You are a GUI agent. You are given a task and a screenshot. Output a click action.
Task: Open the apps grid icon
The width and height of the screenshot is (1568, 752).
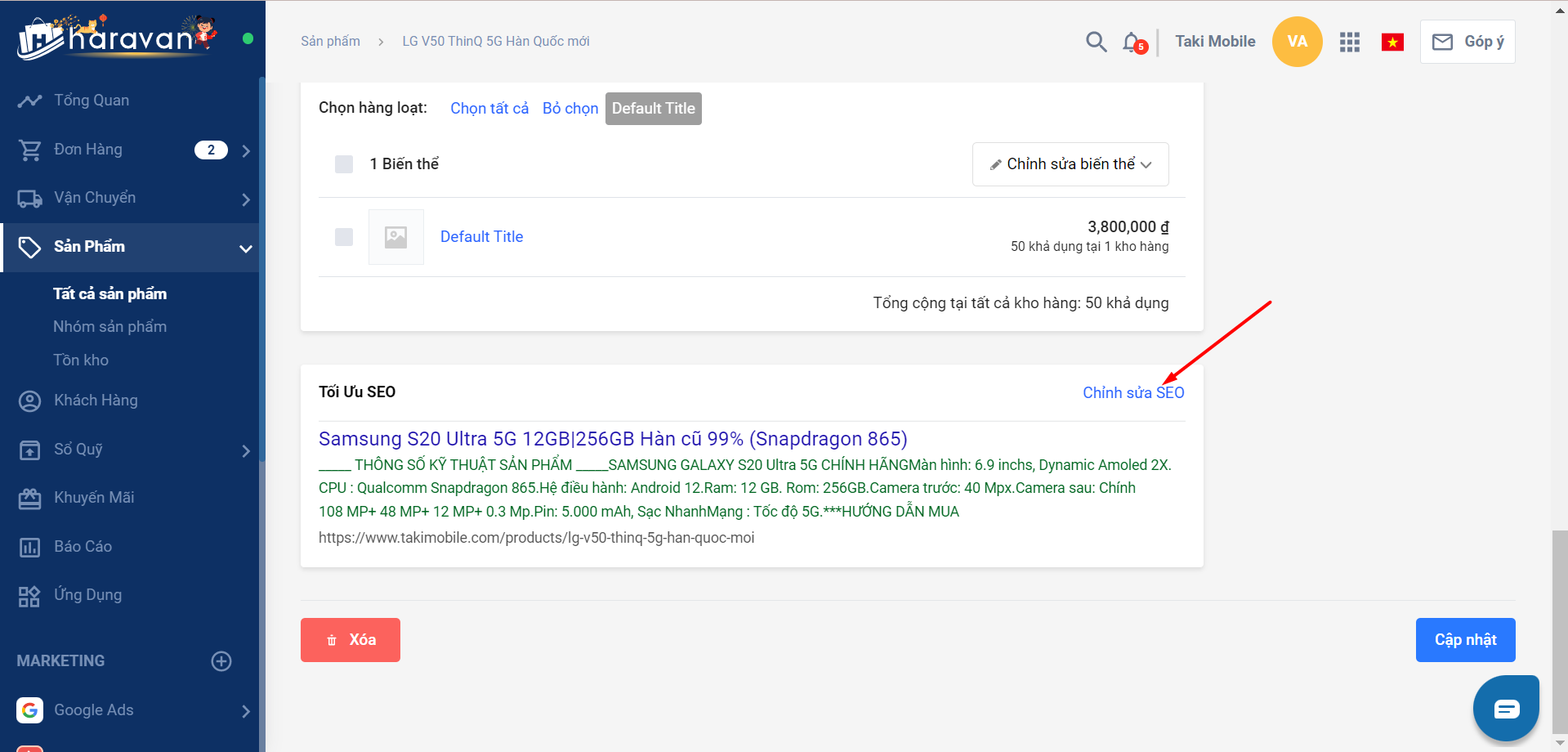(x=1350, y=42)
